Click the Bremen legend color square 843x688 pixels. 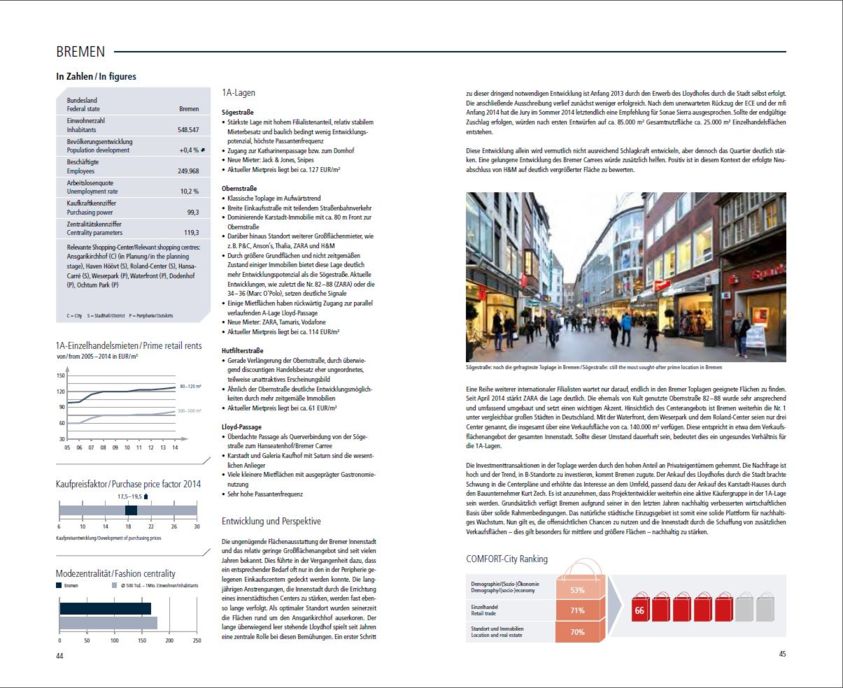point(59,585)
